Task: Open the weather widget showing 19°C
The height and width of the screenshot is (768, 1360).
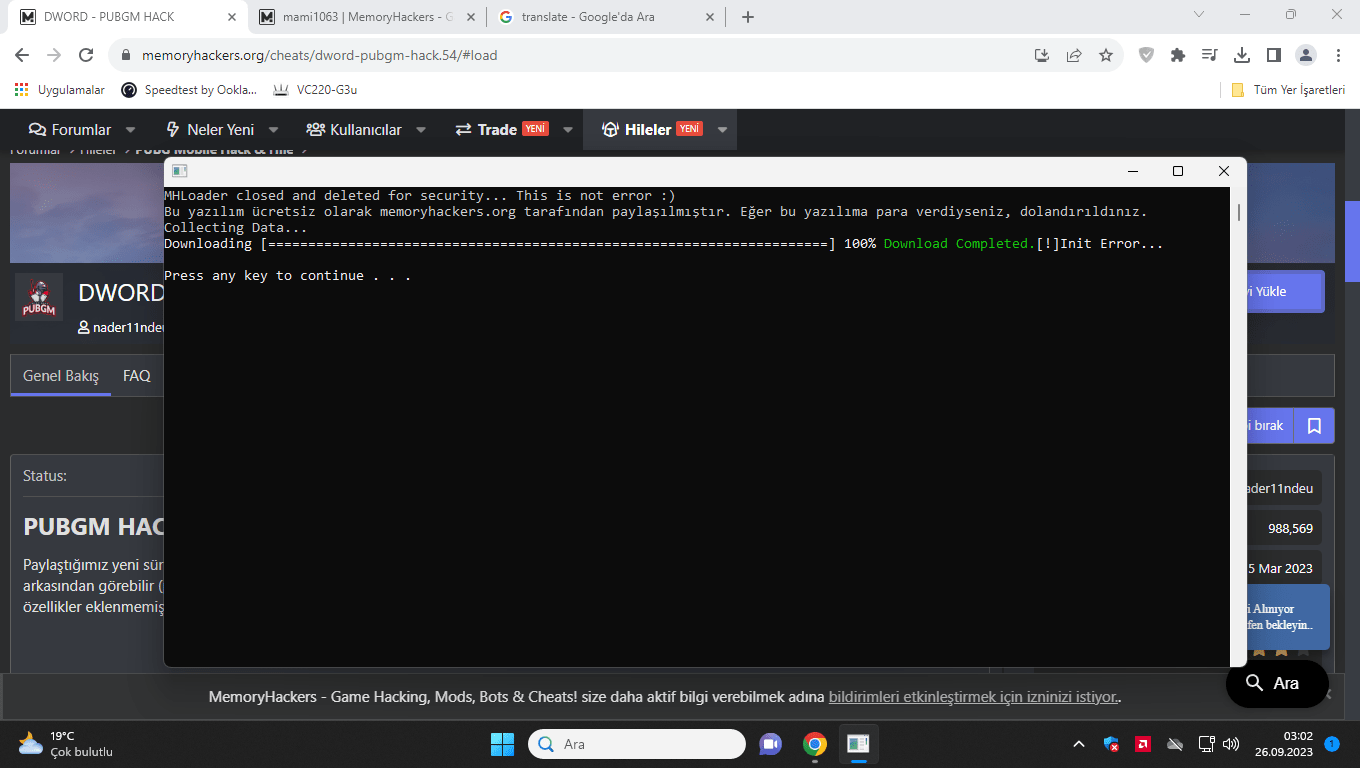Action: (x=66, y=744)
